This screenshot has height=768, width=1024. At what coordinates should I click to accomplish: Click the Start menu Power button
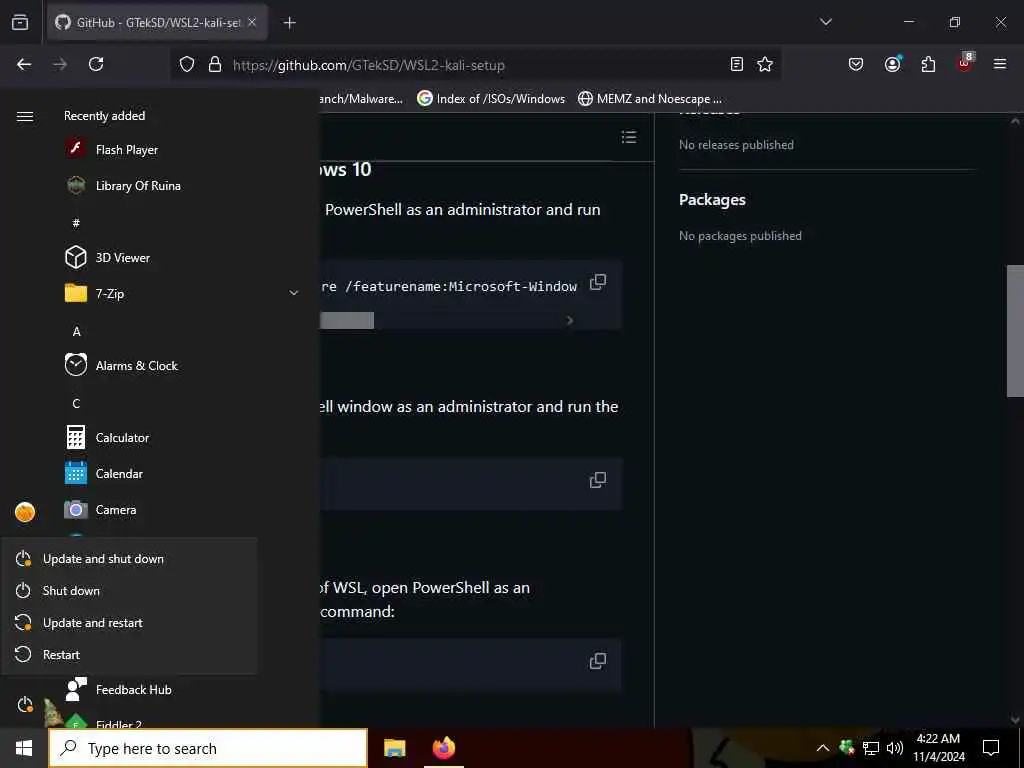pyautogui.click(x=25, y=705)
